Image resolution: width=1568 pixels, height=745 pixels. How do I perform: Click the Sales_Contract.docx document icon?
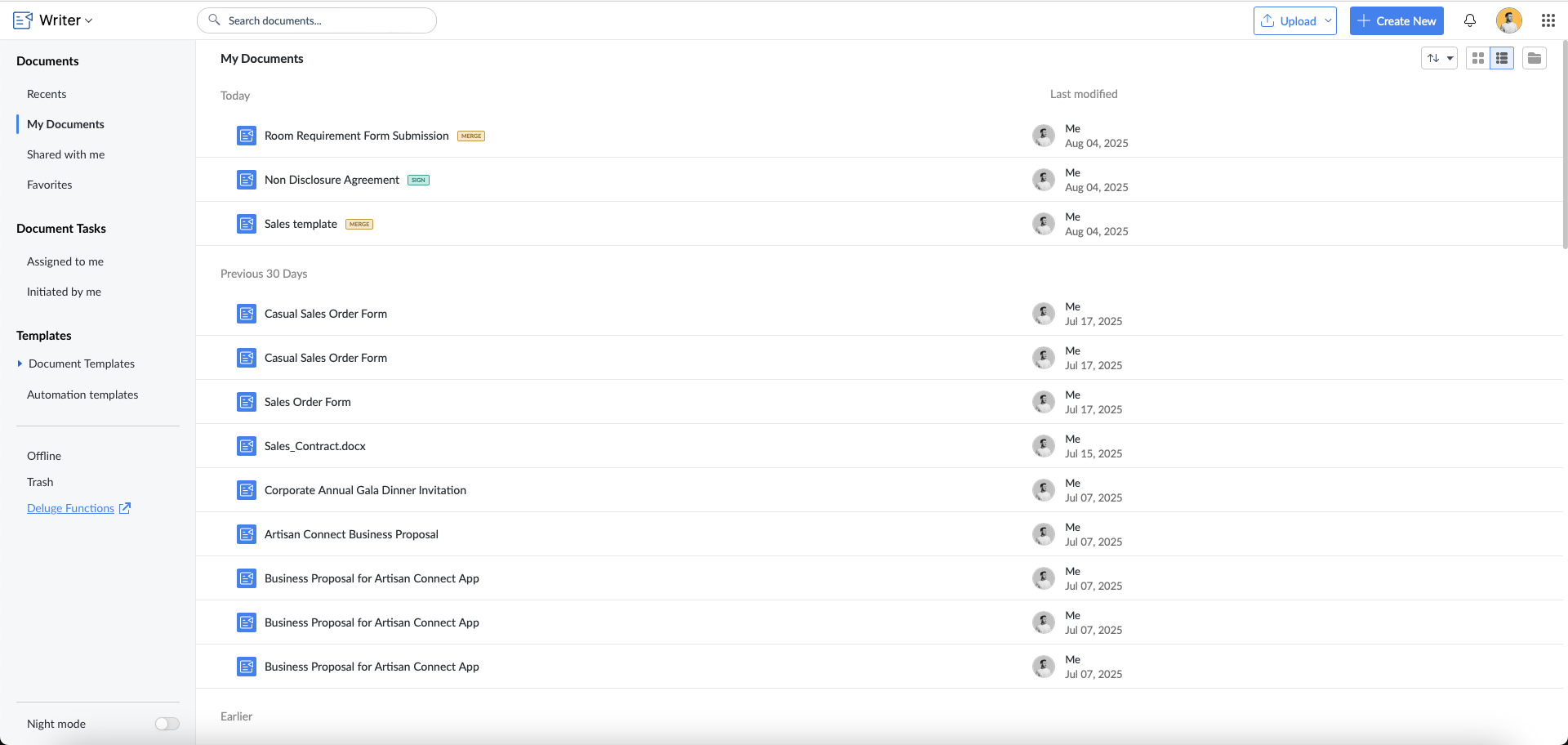247,446
